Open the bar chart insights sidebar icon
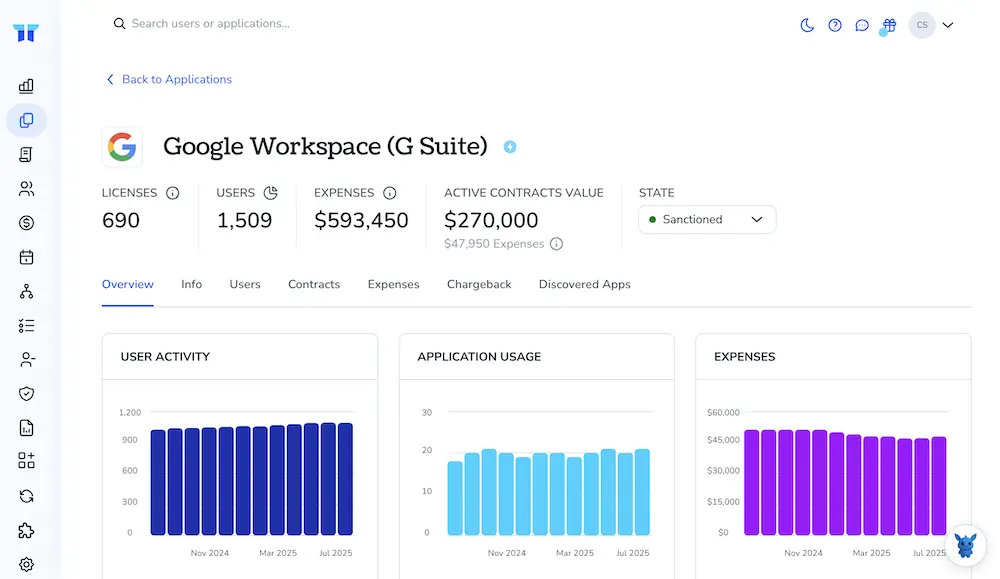 click(x=26, y=86)
